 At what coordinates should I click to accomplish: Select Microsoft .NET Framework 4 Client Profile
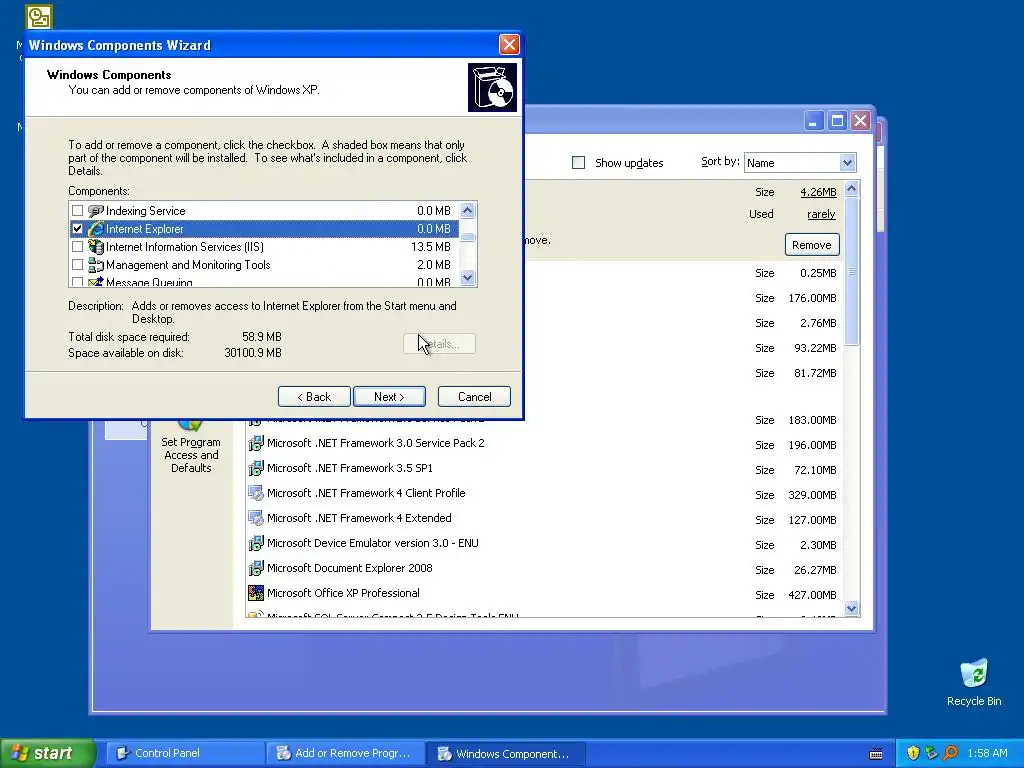coord(366,493)
